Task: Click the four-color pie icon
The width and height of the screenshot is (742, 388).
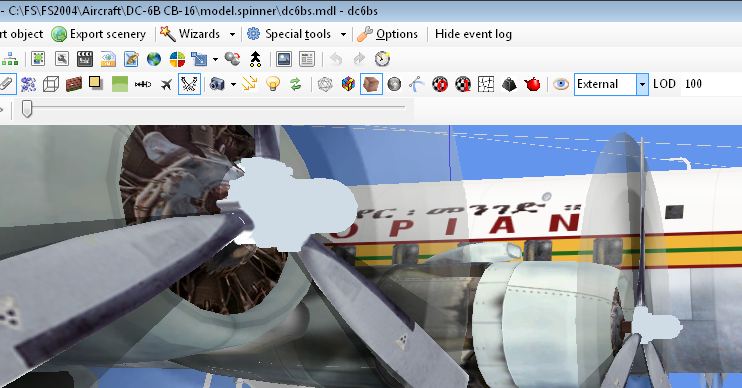Action: (177, 59)
